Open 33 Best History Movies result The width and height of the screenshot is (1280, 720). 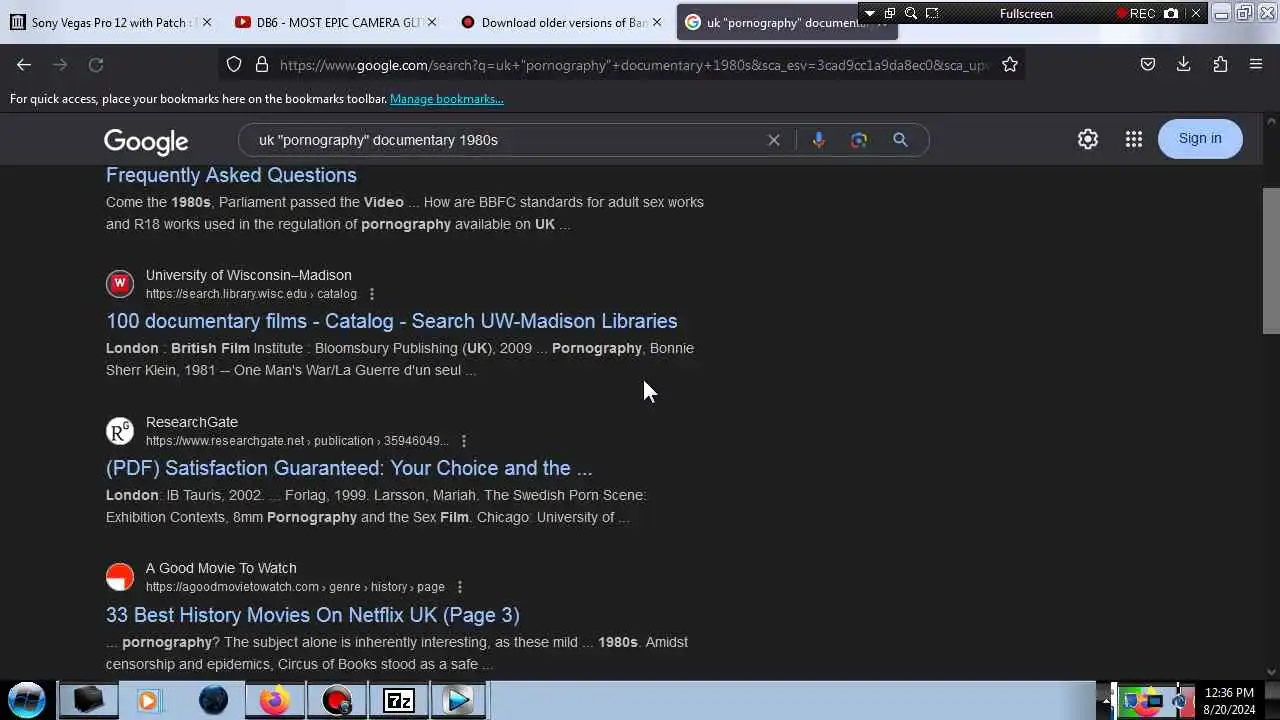[313, 615]
